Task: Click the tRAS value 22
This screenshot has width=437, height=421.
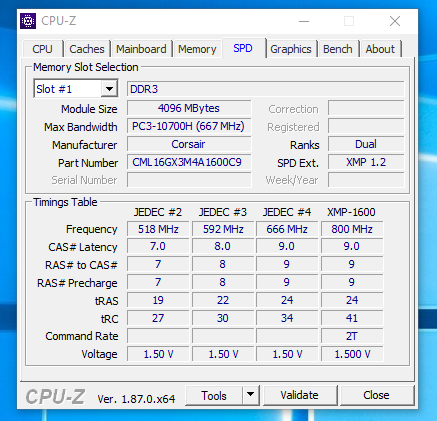Action: point(223,300)
